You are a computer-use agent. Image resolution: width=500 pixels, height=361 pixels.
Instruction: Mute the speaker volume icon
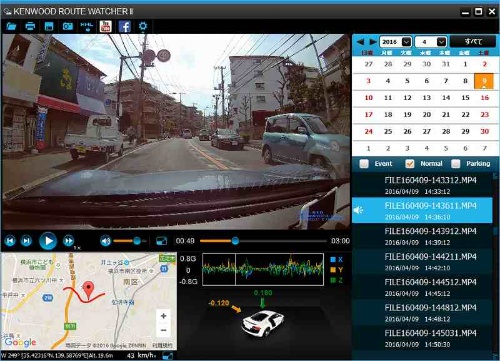pos(106,241)
